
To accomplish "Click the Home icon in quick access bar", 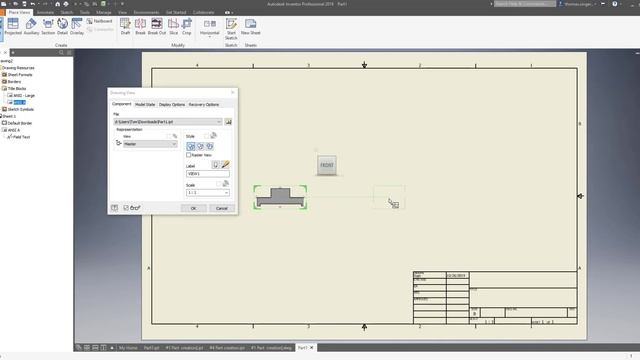I will (57, 4).
